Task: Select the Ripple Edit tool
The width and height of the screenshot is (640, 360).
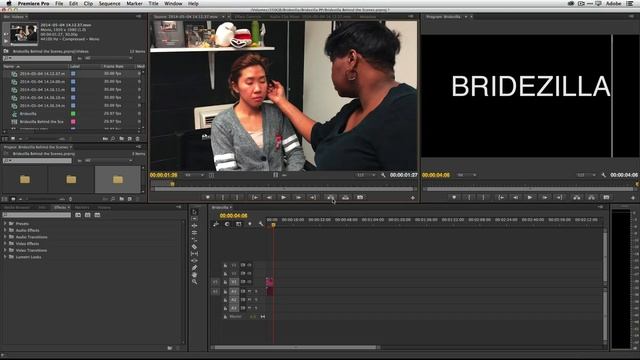Action: (195, 225)
